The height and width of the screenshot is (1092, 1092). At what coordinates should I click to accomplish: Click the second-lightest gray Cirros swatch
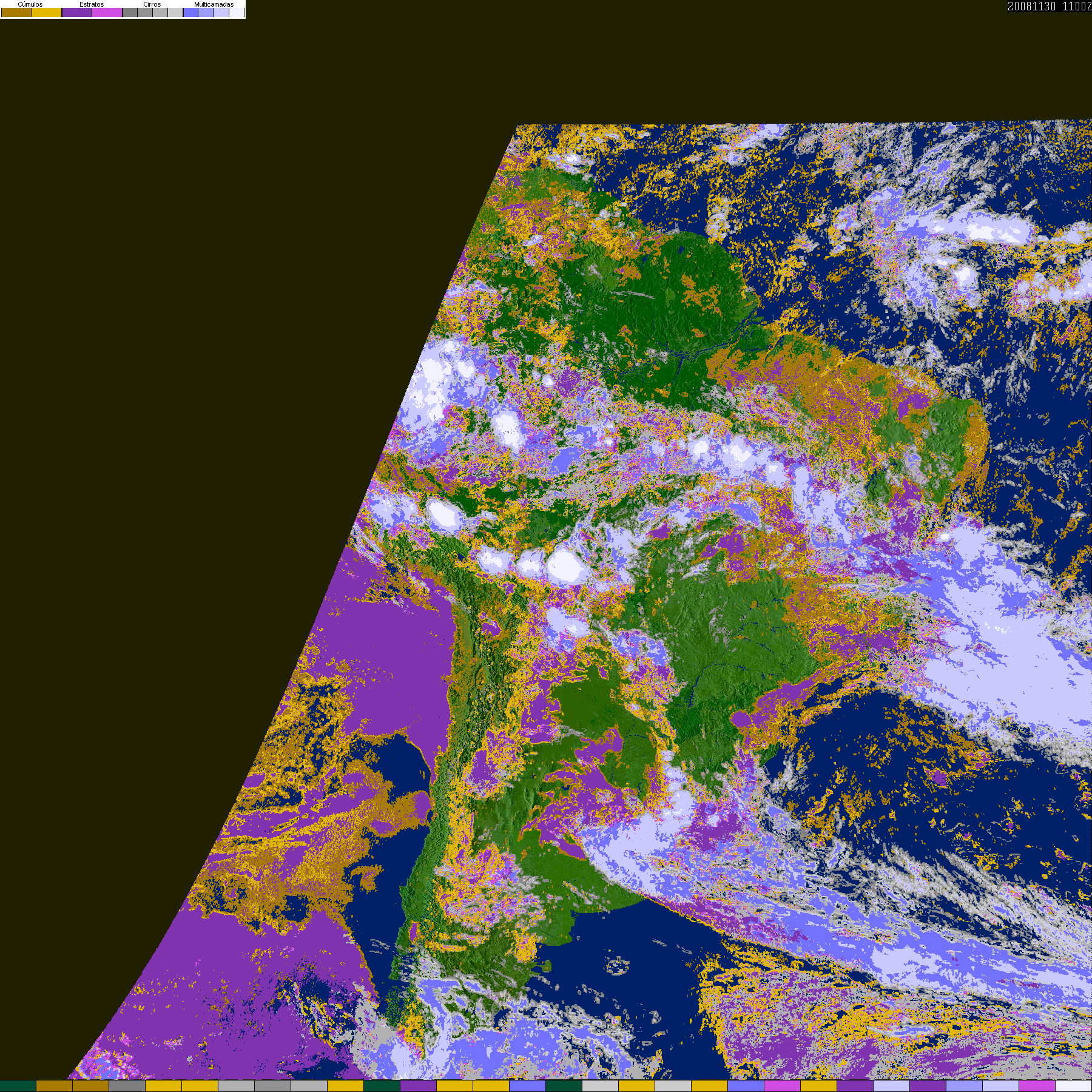pos(160,12)
